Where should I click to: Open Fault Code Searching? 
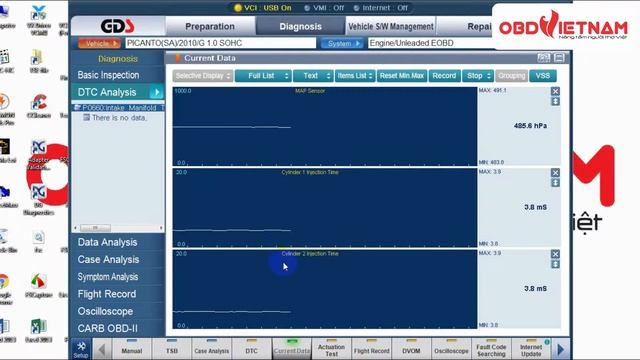point(491,349)
